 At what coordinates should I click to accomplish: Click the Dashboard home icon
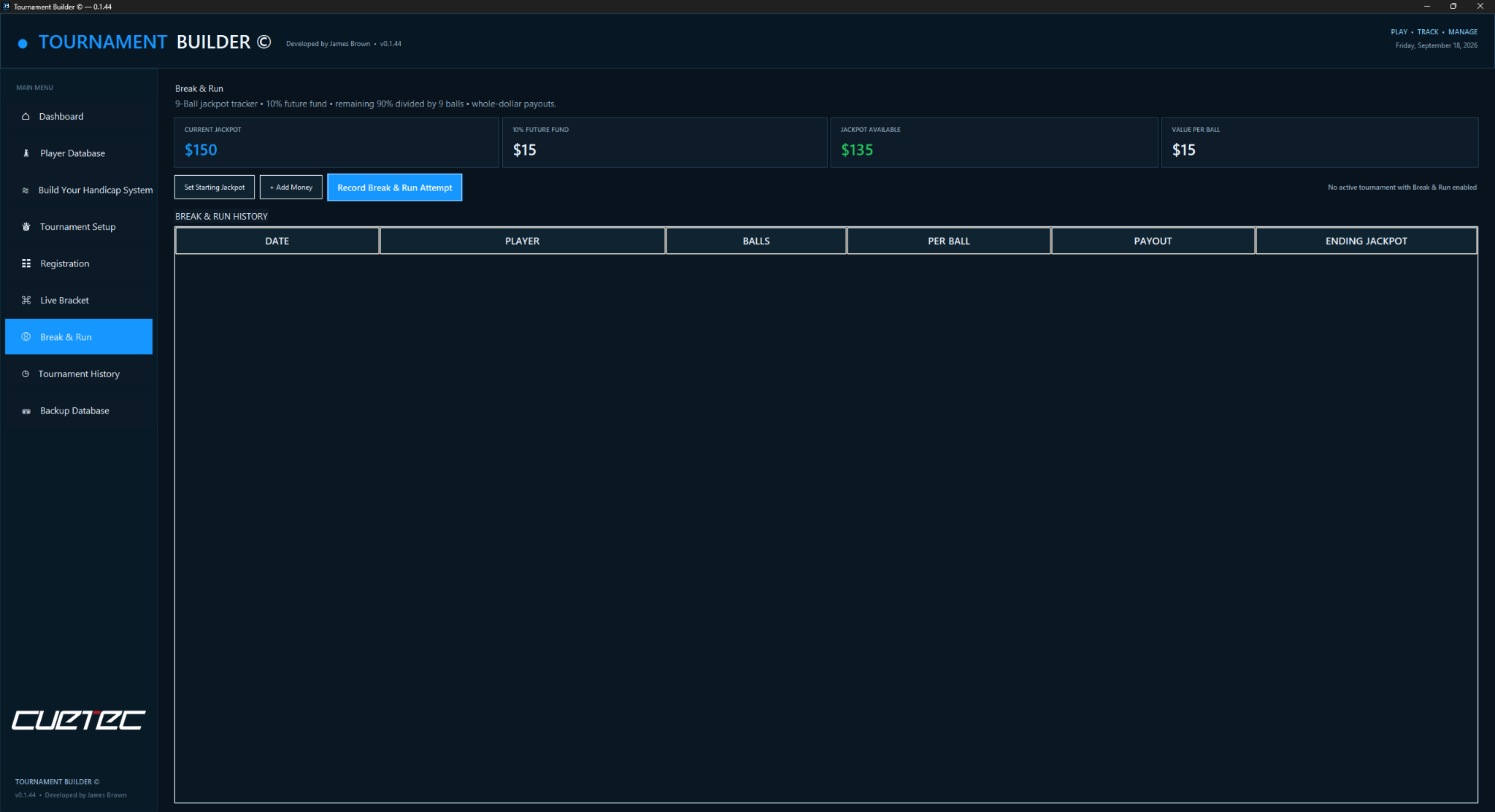point(26,117)
